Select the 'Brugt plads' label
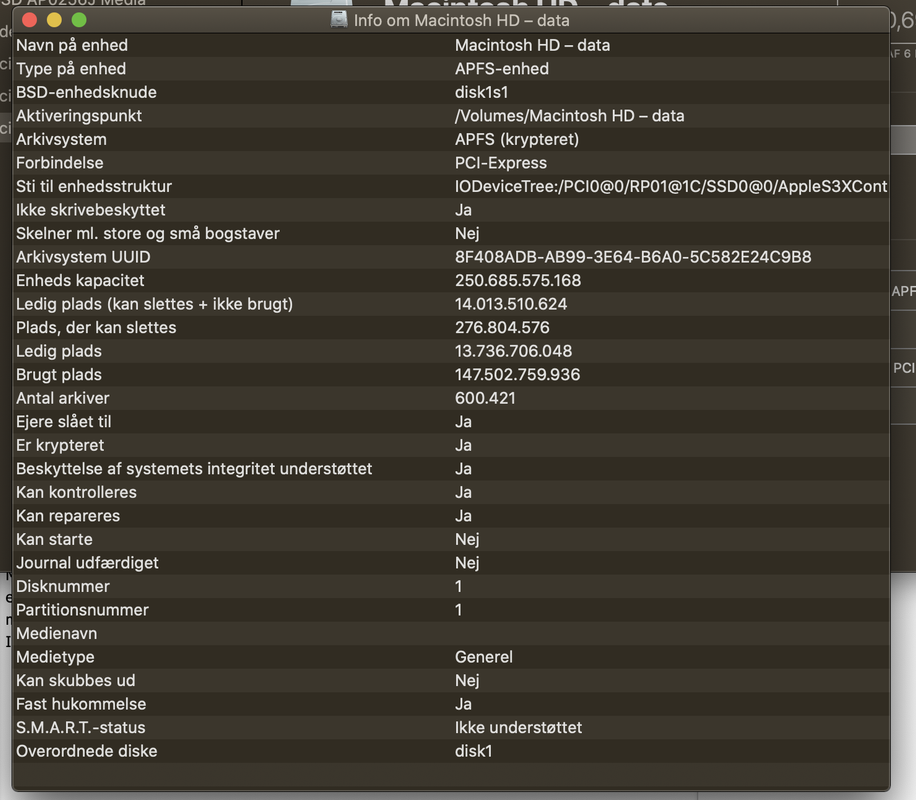 pyautogui.click(x=59, y=375)
